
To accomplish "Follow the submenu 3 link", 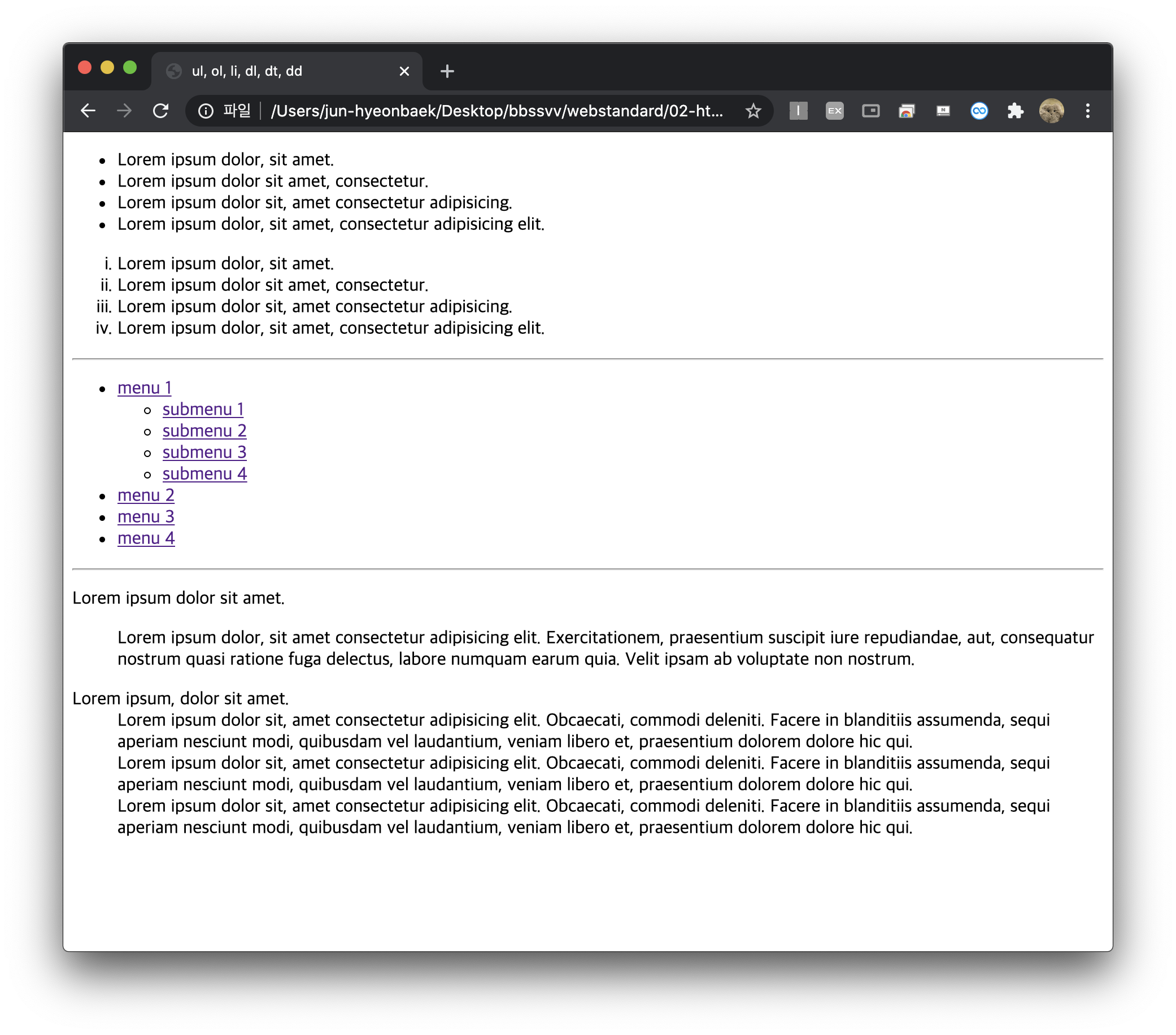I will click(x=204, y=452).
